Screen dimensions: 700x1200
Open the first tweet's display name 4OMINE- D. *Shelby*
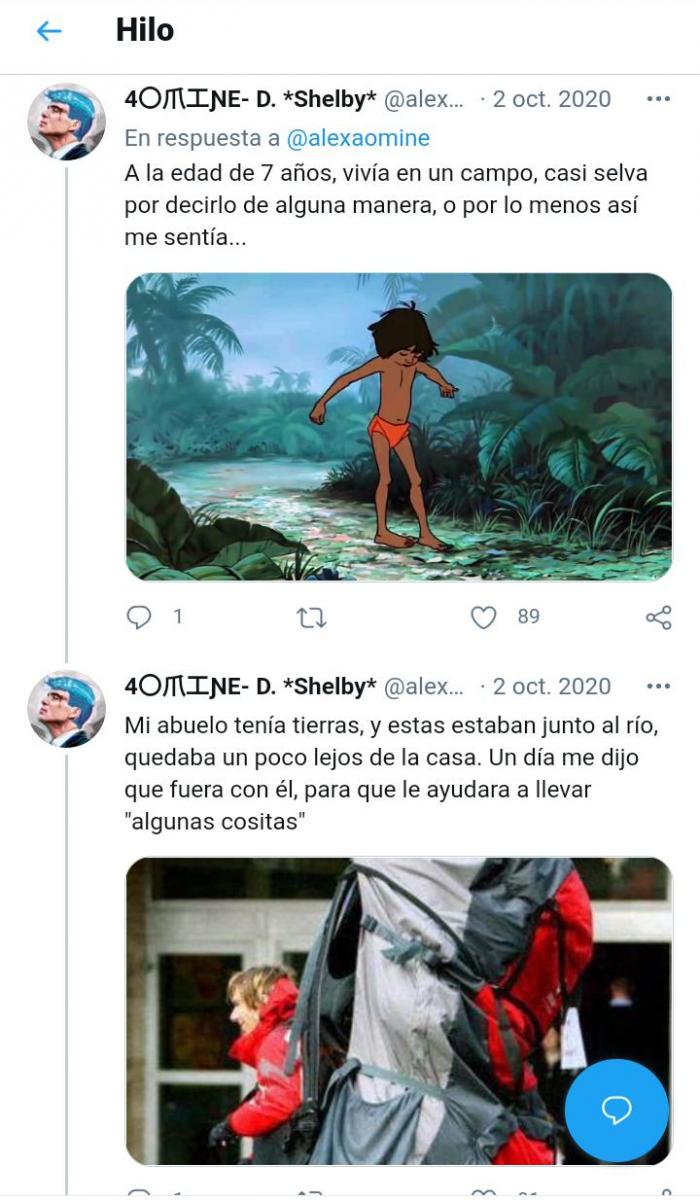(250, 99)
